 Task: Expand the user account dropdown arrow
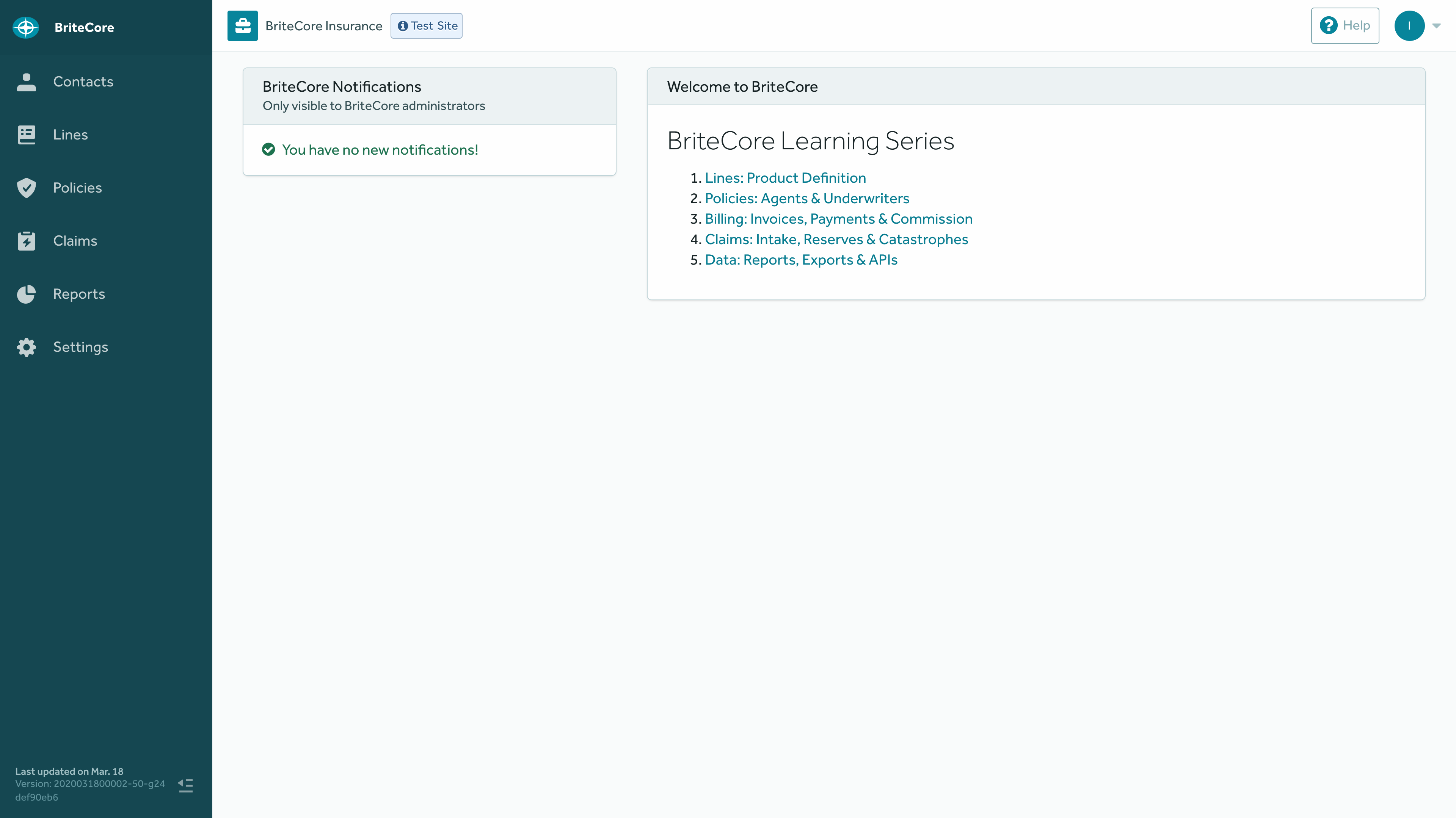(1436, 26)
